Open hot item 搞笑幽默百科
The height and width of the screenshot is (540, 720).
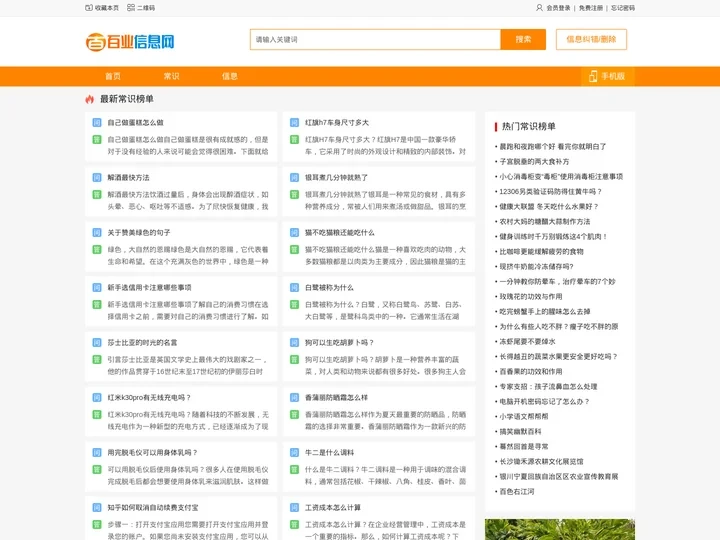tap(520, 432)
